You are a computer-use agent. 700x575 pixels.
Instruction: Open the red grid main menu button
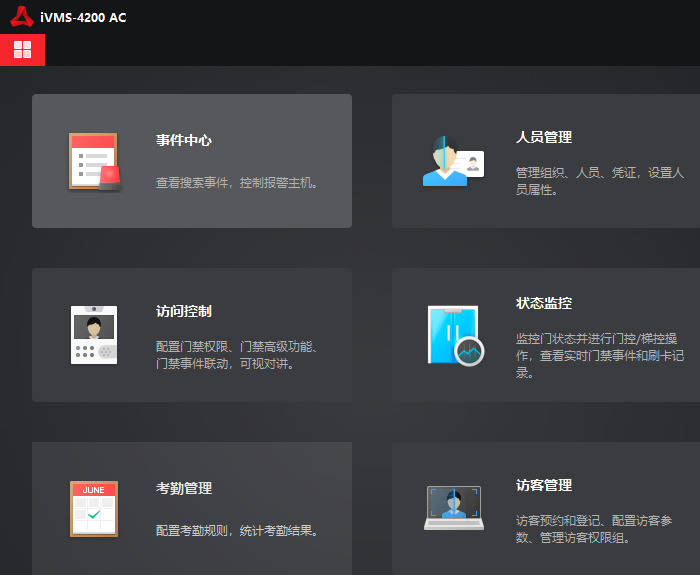tap(22, 50)
